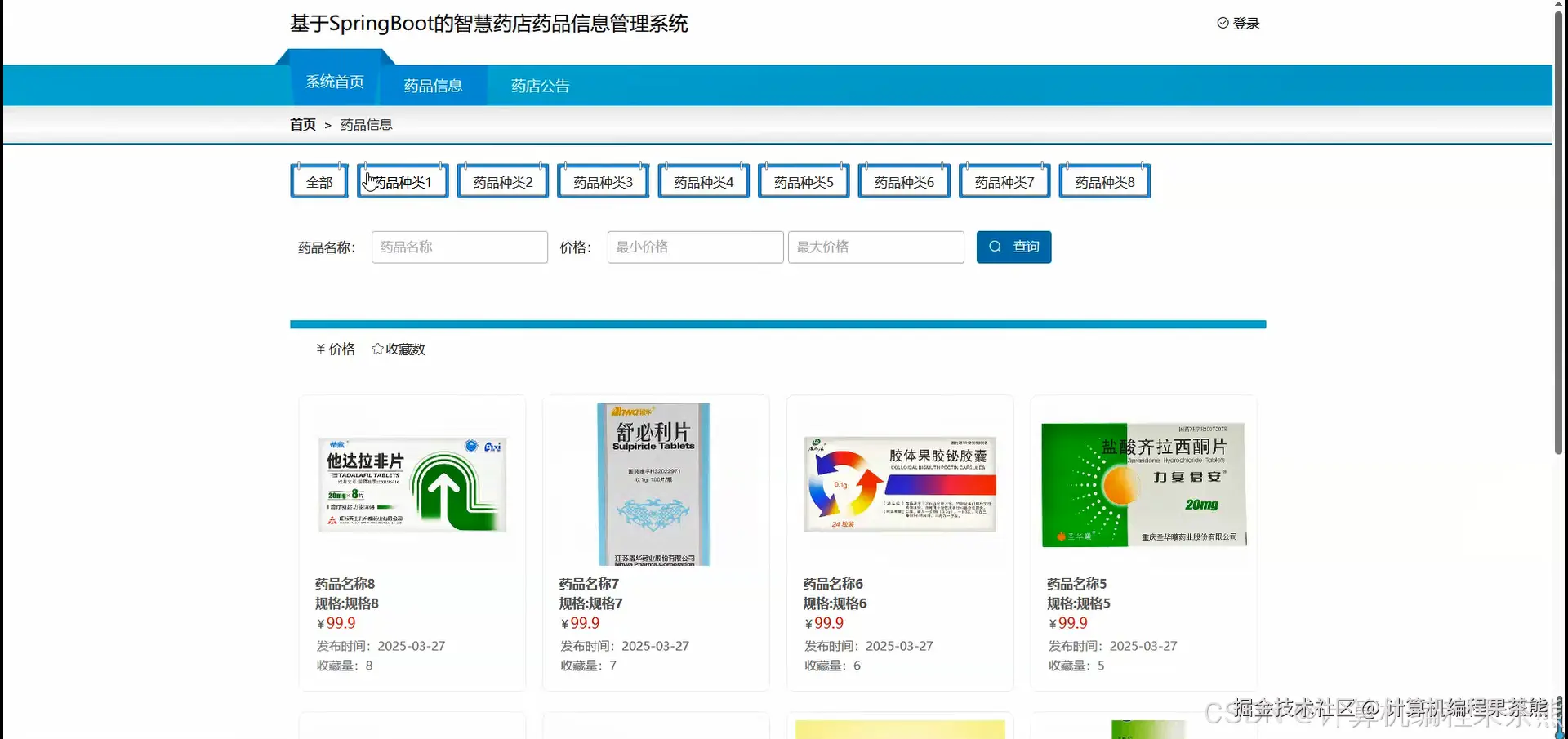Click the 发布时间 date under 药品名称7
Screen dimensions: 1568x739
click(x=625, y=646)
